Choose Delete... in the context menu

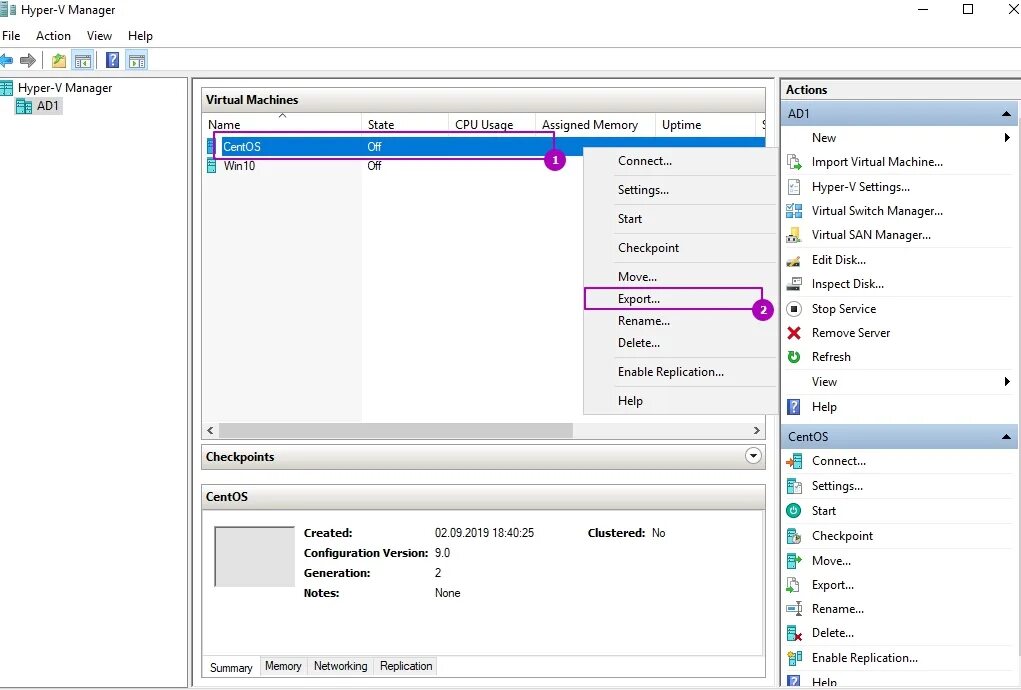point(680,343)
